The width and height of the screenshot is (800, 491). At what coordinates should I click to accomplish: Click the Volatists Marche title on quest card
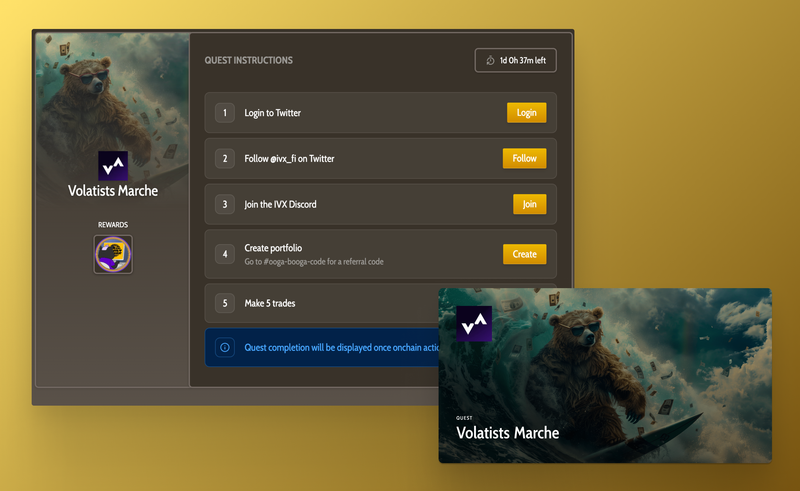click(x=507, y=433)
